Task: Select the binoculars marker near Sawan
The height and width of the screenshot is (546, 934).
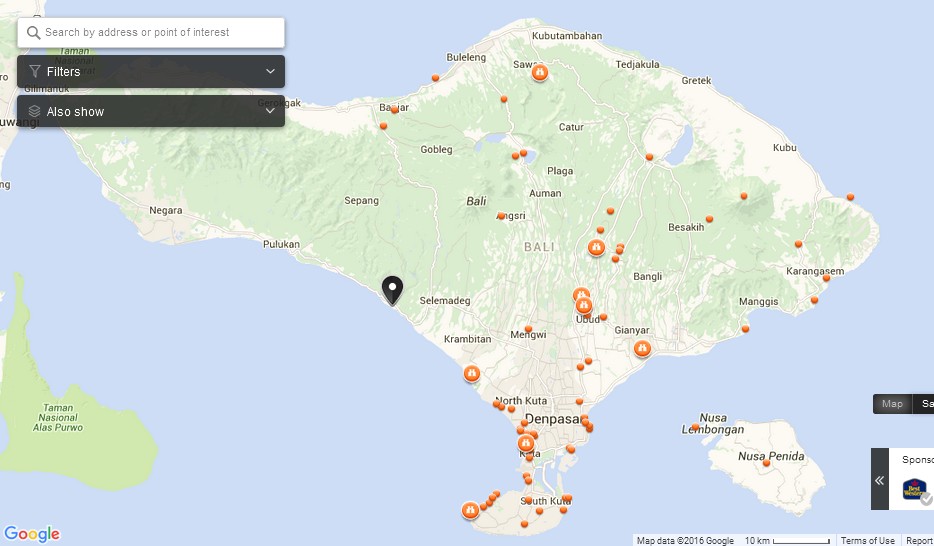Action: 540,73
